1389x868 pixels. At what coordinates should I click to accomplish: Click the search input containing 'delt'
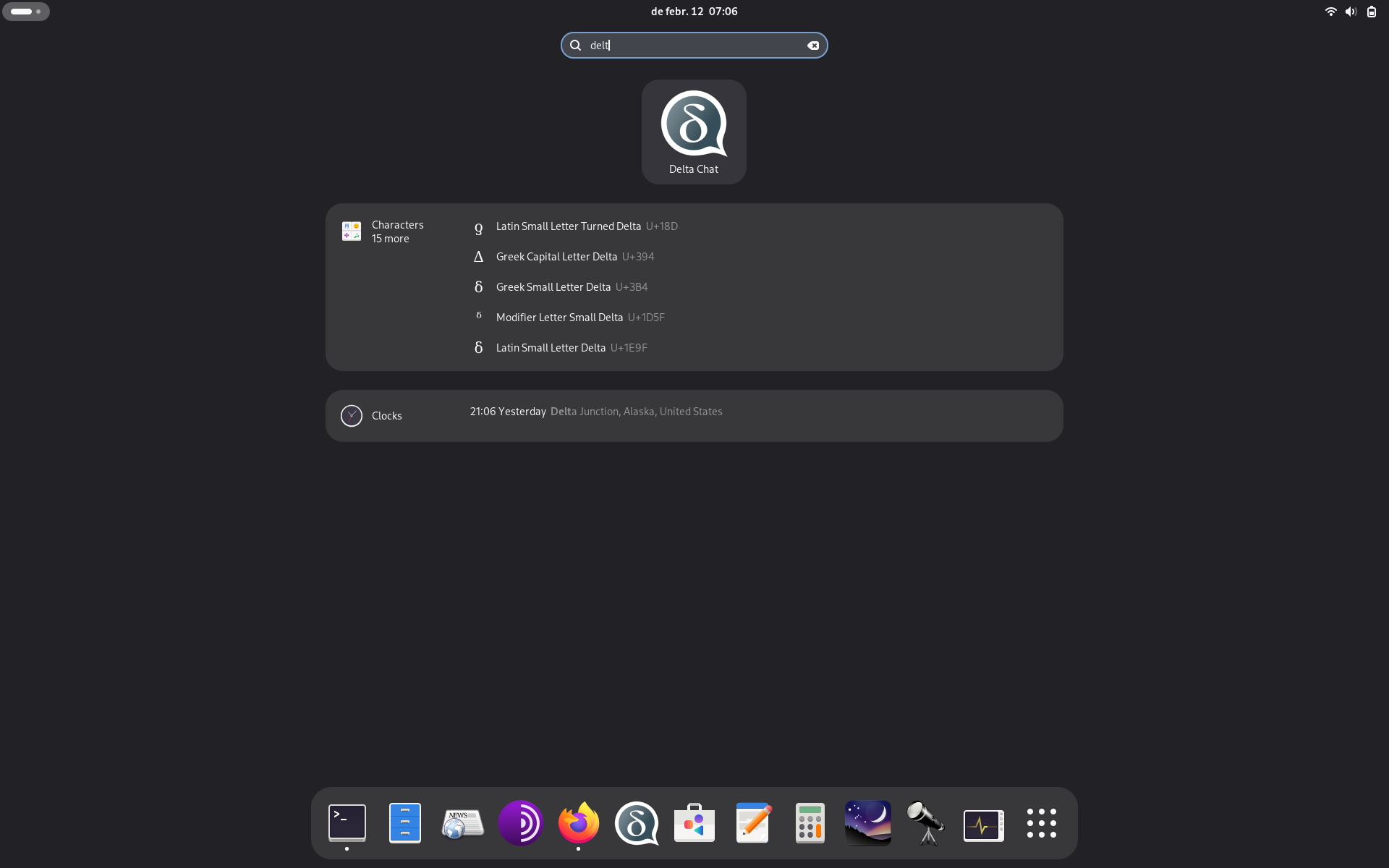[694, 46]
